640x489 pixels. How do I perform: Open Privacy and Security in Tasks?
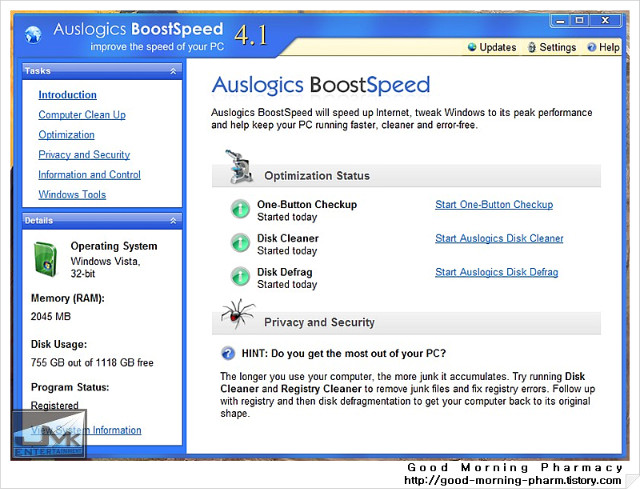click(x=84, y=155)
